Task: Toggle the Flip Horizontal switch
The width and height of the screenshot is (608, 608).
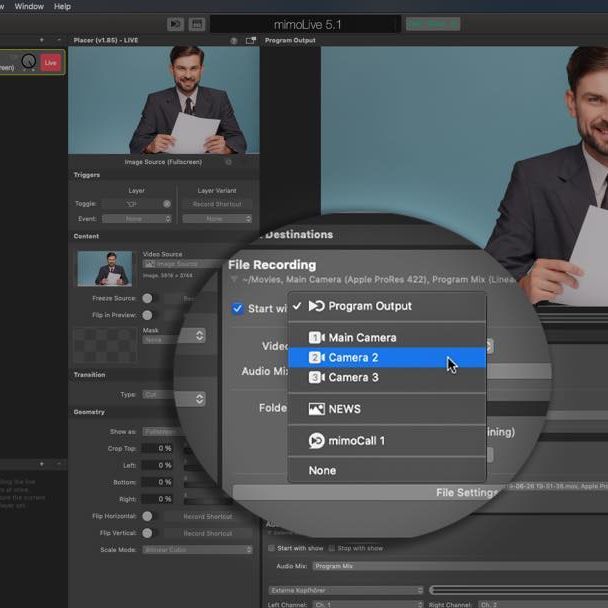Action: click(x=147, y=517)
